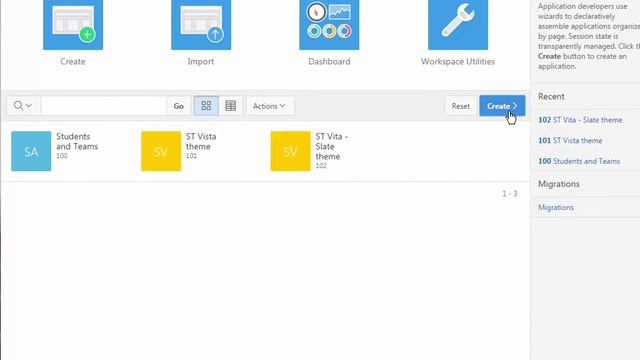Switch to icon grid view
The image size is (640, 360).
pyautogui.click(x=206, y=106)
